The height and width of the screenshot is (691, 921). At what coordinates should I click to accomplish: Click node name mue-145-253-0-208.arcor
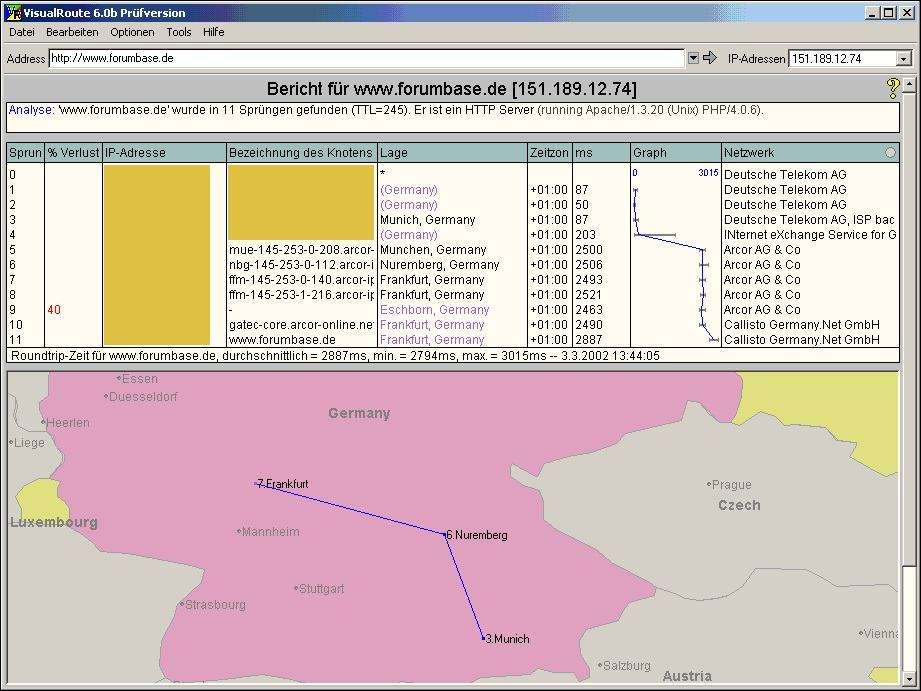coord(301,250)
